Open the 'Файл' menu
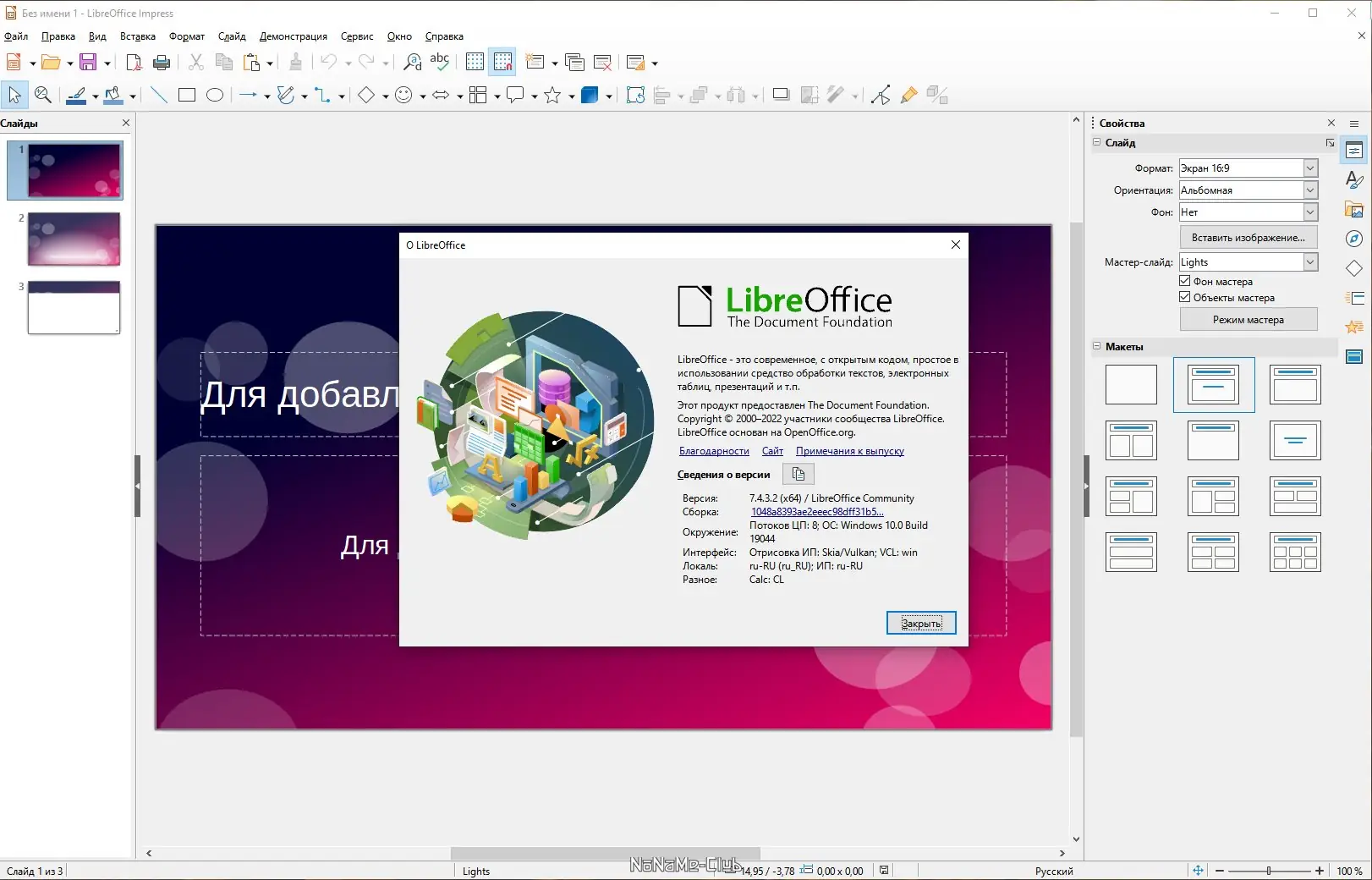This screenshot has height=880, width=1372. tap(16, 36)
